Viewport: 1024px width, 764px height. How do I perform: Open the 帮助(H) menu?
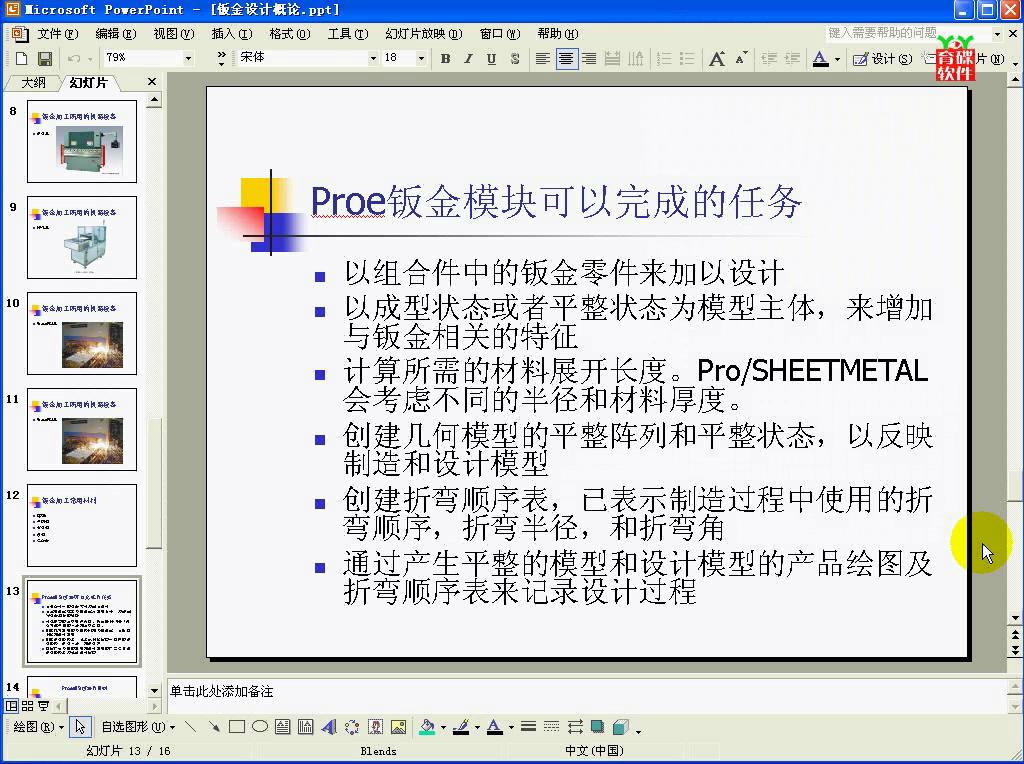point(558,33)
